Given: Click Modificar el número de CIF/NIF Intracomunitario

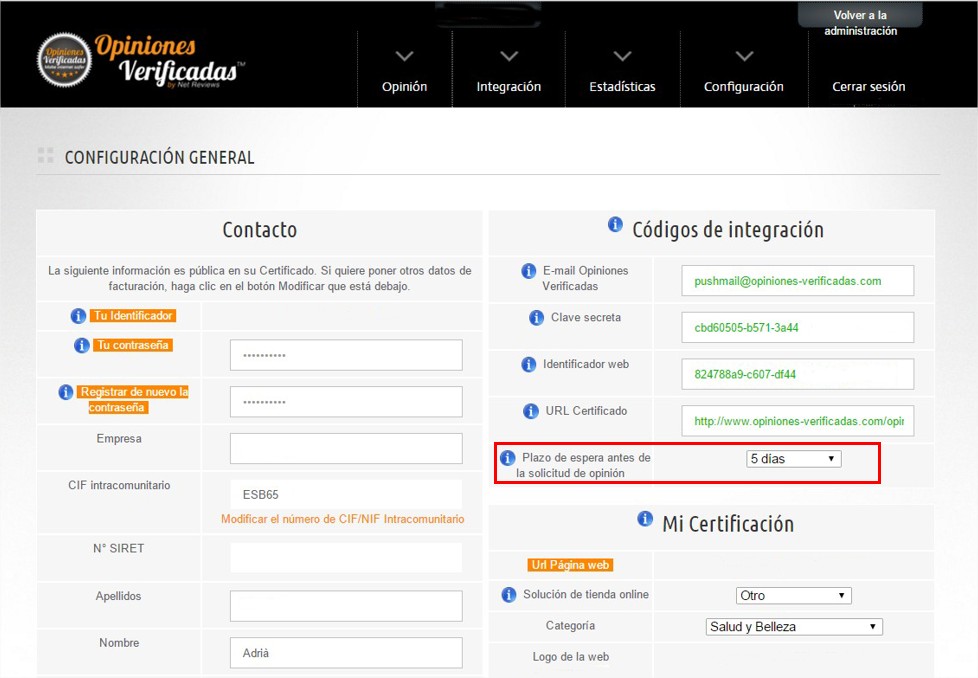Looking at the screenshot, I should [x=342, y=519].
